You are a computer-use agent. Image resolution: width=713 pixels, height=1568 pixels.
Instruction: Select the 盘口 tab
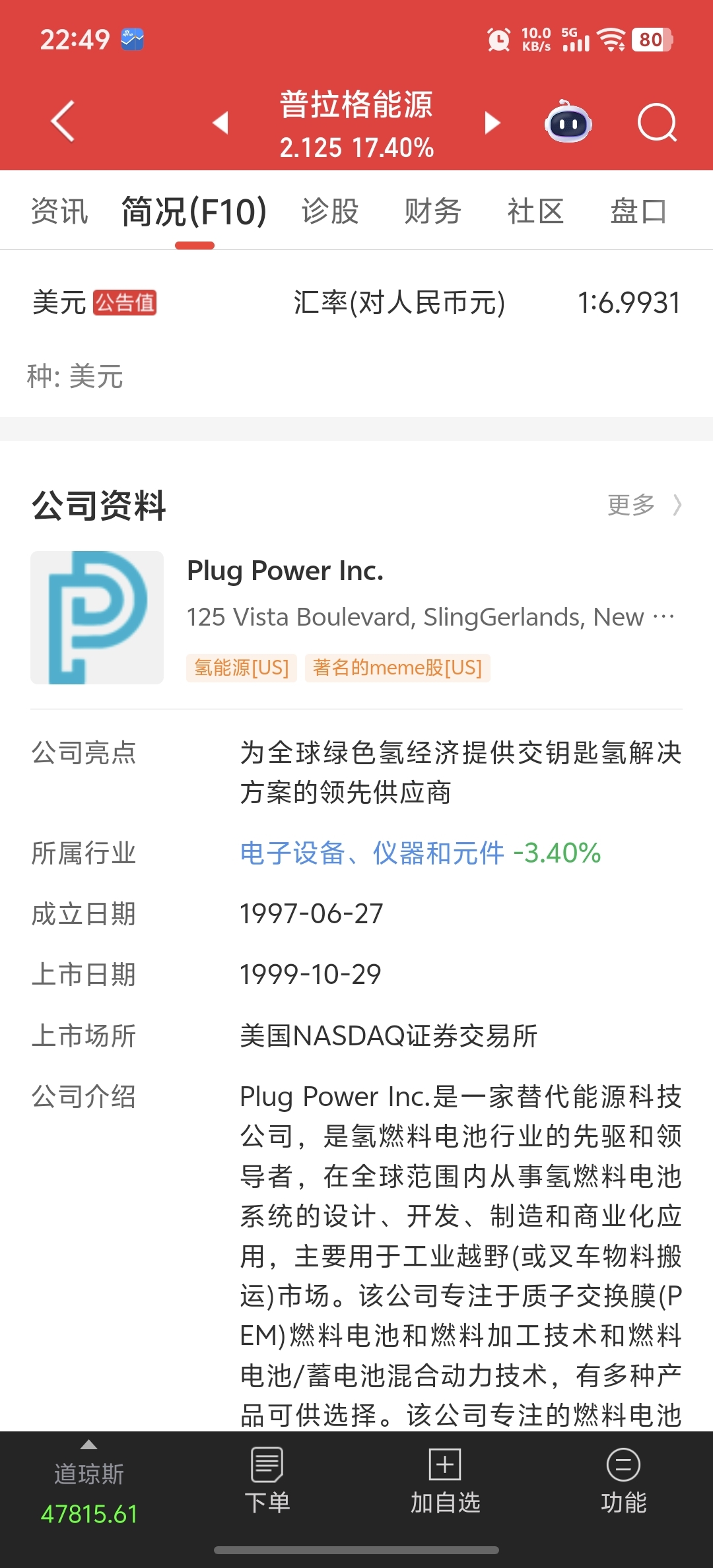click(638, 212)
